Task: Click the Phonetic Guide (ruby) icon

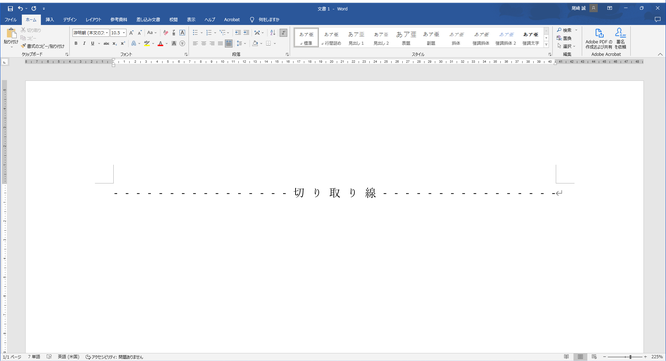Action: (x=174, y=33)
